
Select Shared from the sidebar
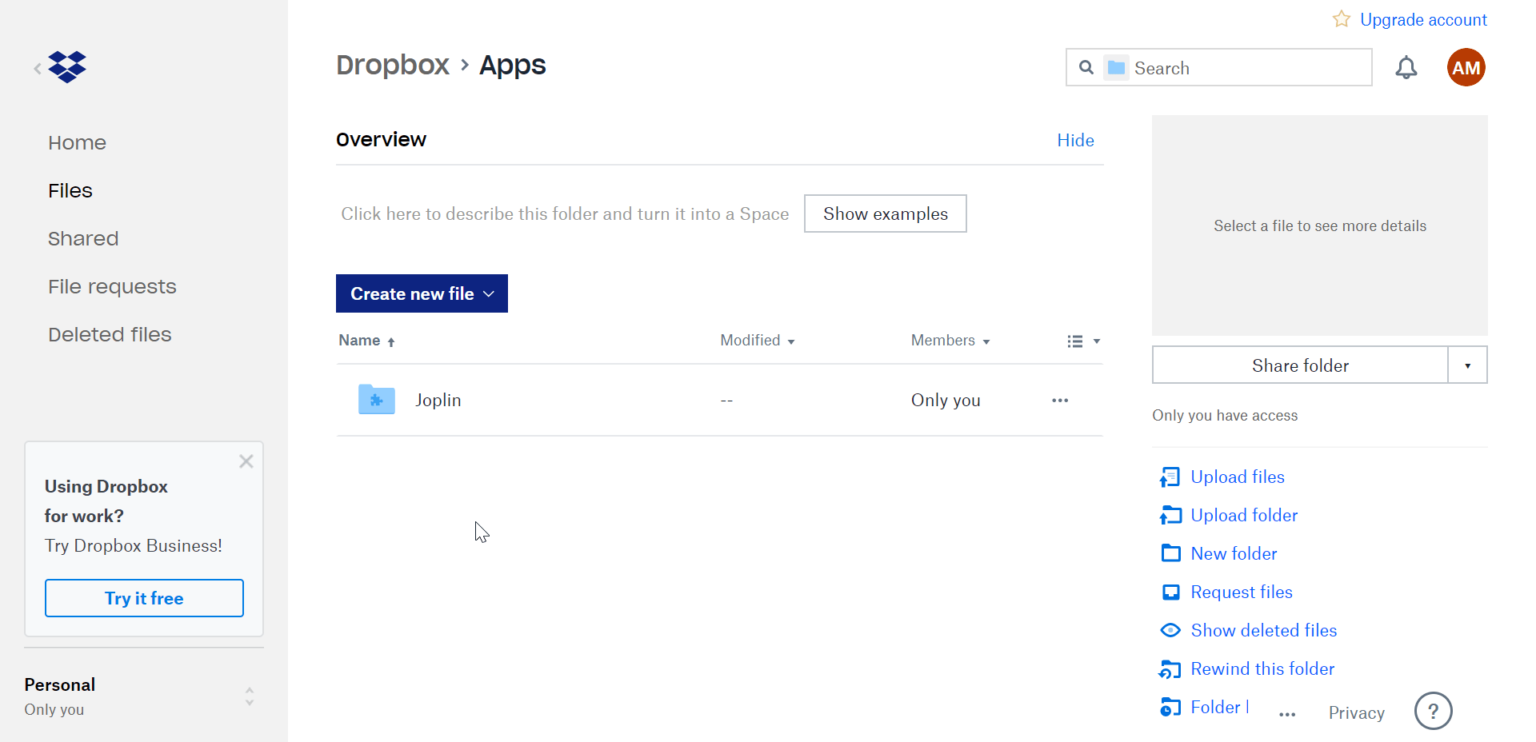(83, 238)
